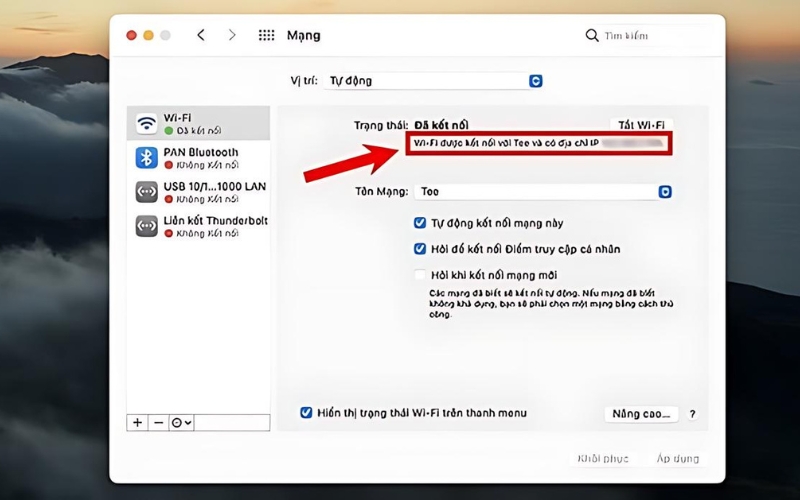Viewport: 800px width, 500px height.
Task: Open the service action menu
Action: point(181,422)
